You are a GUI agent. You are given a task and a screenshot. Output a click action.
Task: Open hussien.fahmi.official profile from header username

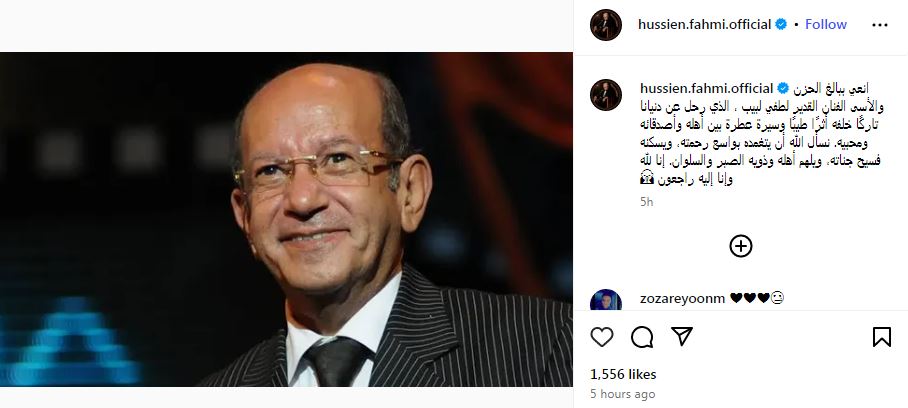[x=704, y=24]
